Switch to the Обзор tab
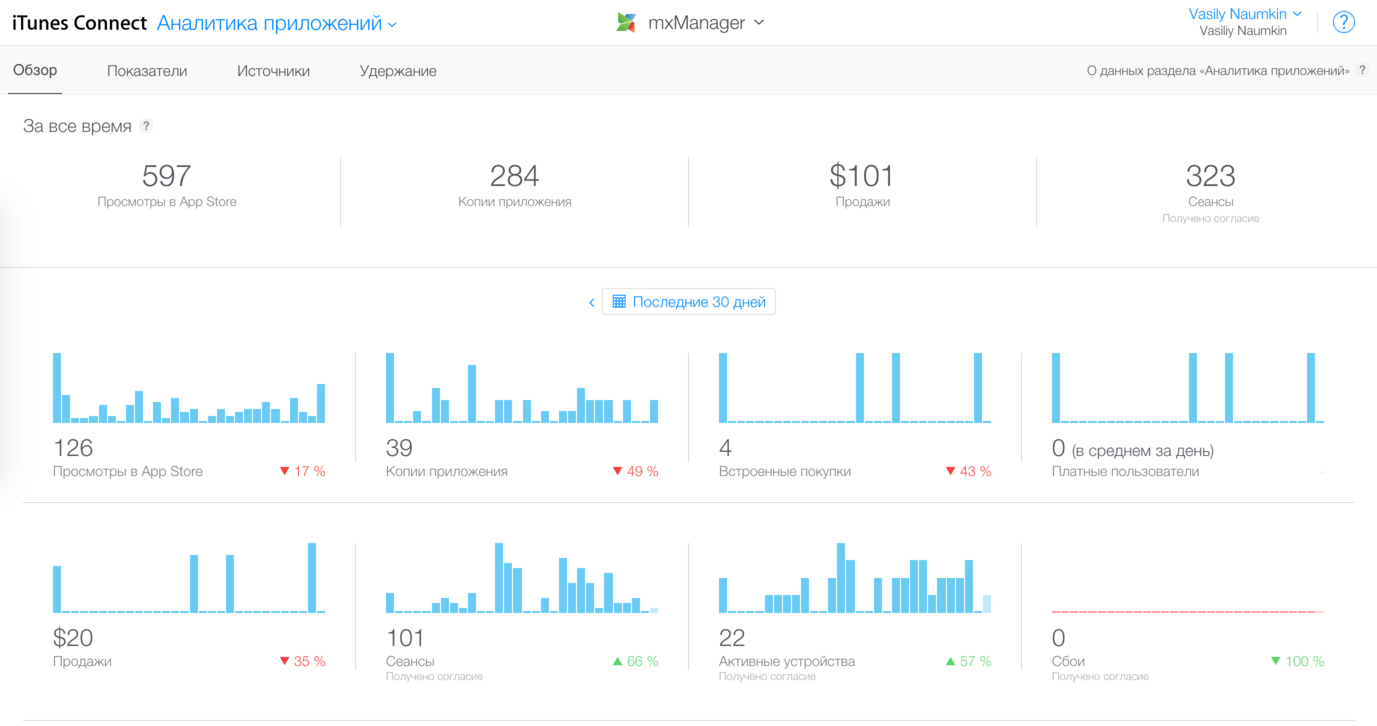This screenshot has width=1377, height=726. [35, 71]
